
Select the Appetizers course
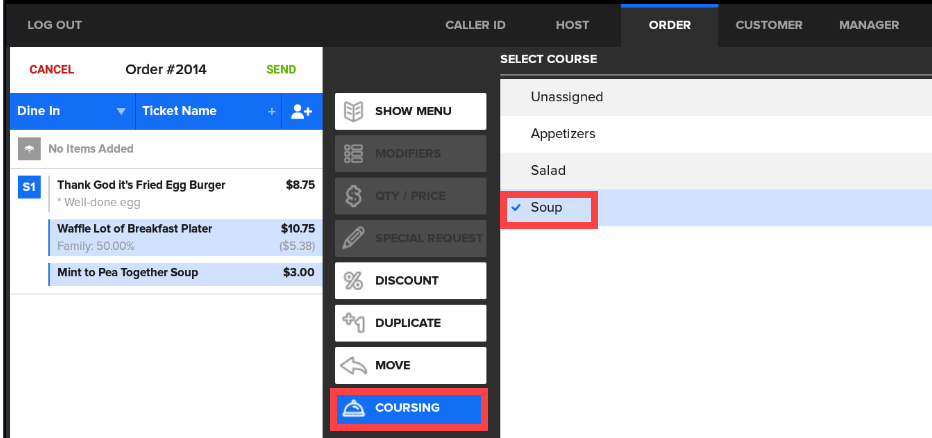click(563, 134)
